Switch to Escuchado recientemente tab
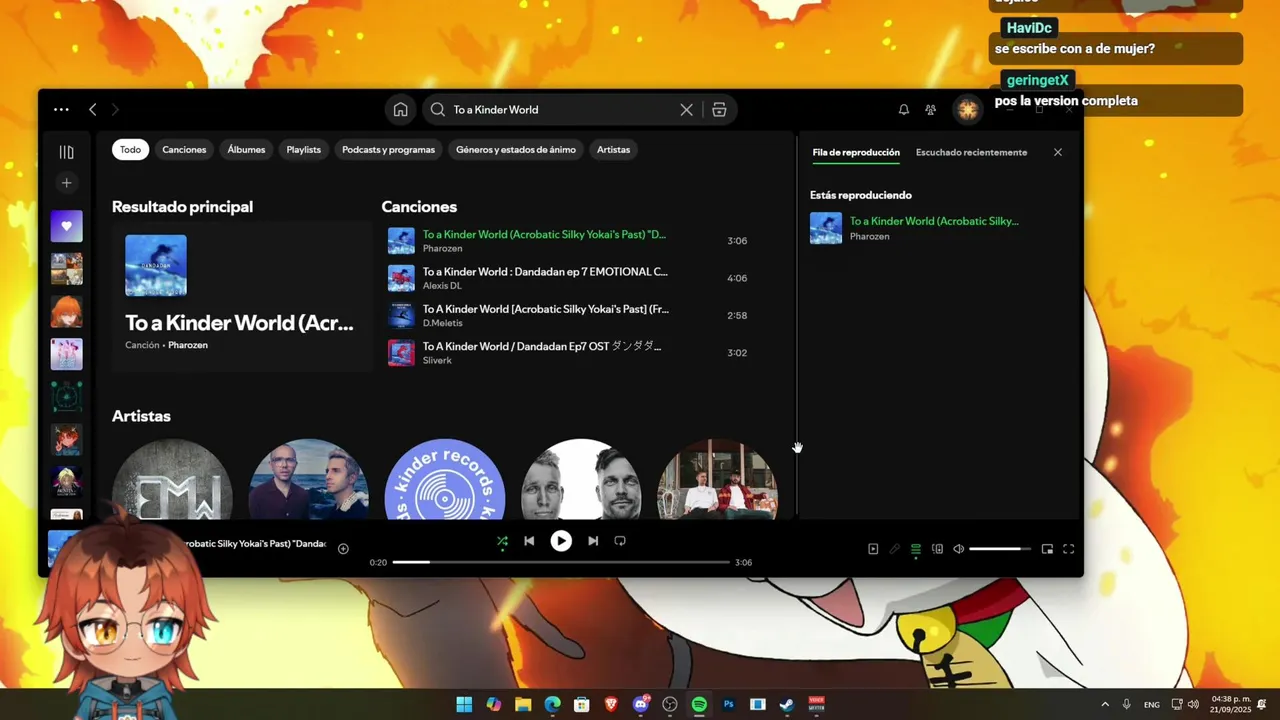 click(971, 153)
